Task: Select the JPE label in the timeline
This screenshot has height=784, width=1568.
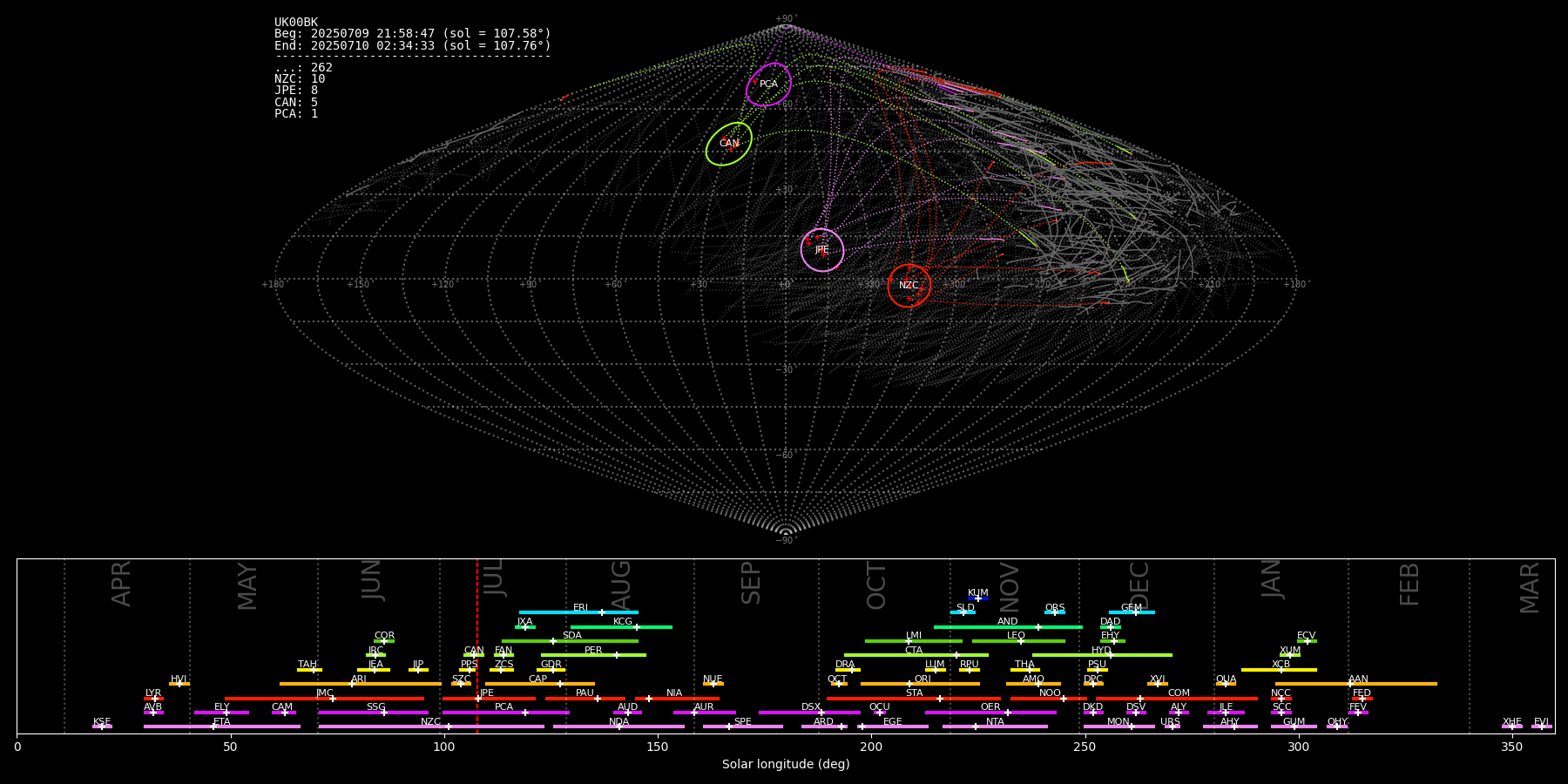Action: 487,693
